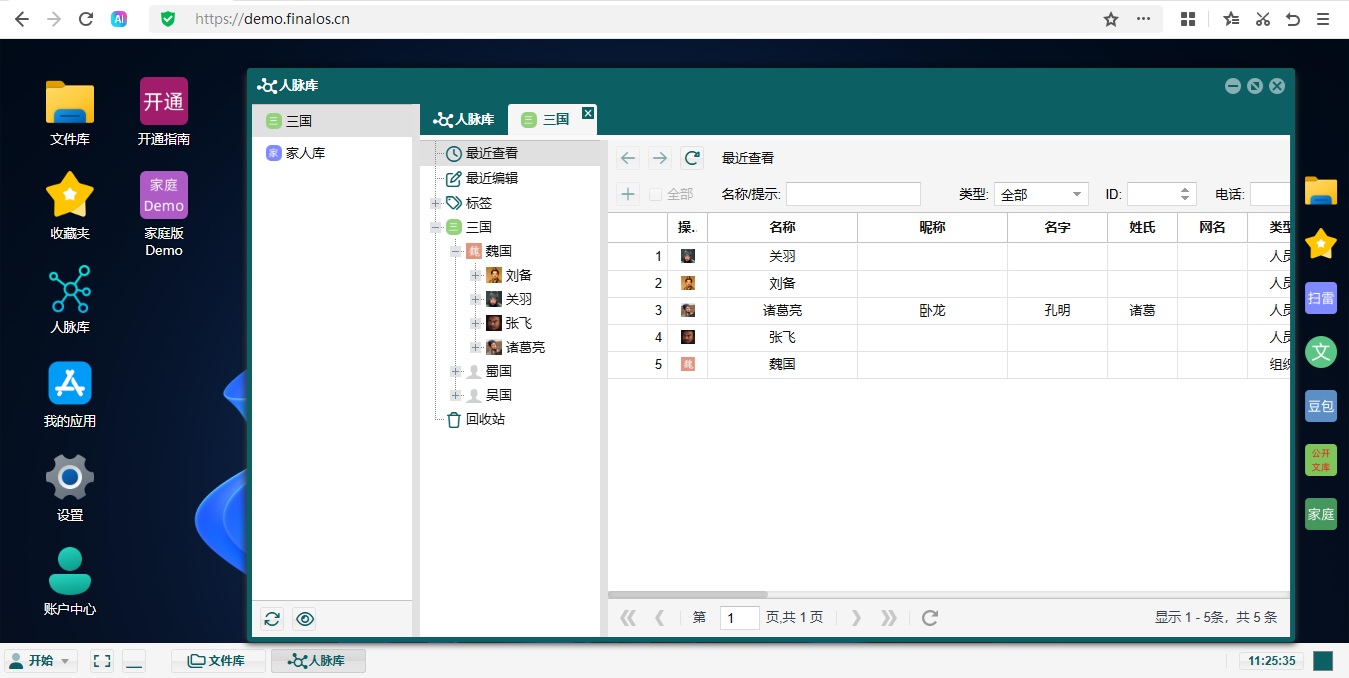Click the green 文 dock icon
Viewport: 1349px width, 678px height.
1321,352
